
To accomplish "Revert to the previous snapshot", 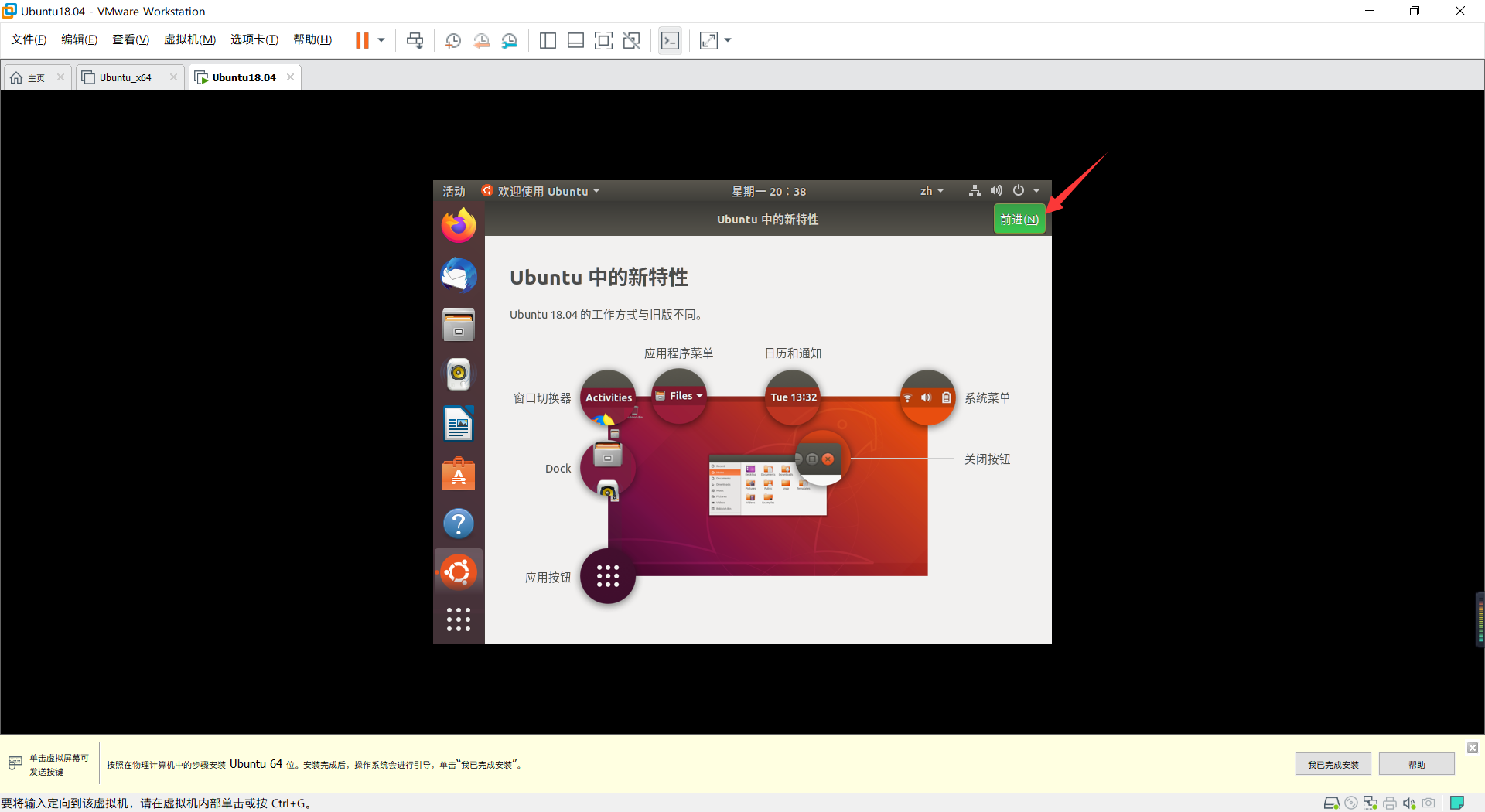I will coord(481,40).
